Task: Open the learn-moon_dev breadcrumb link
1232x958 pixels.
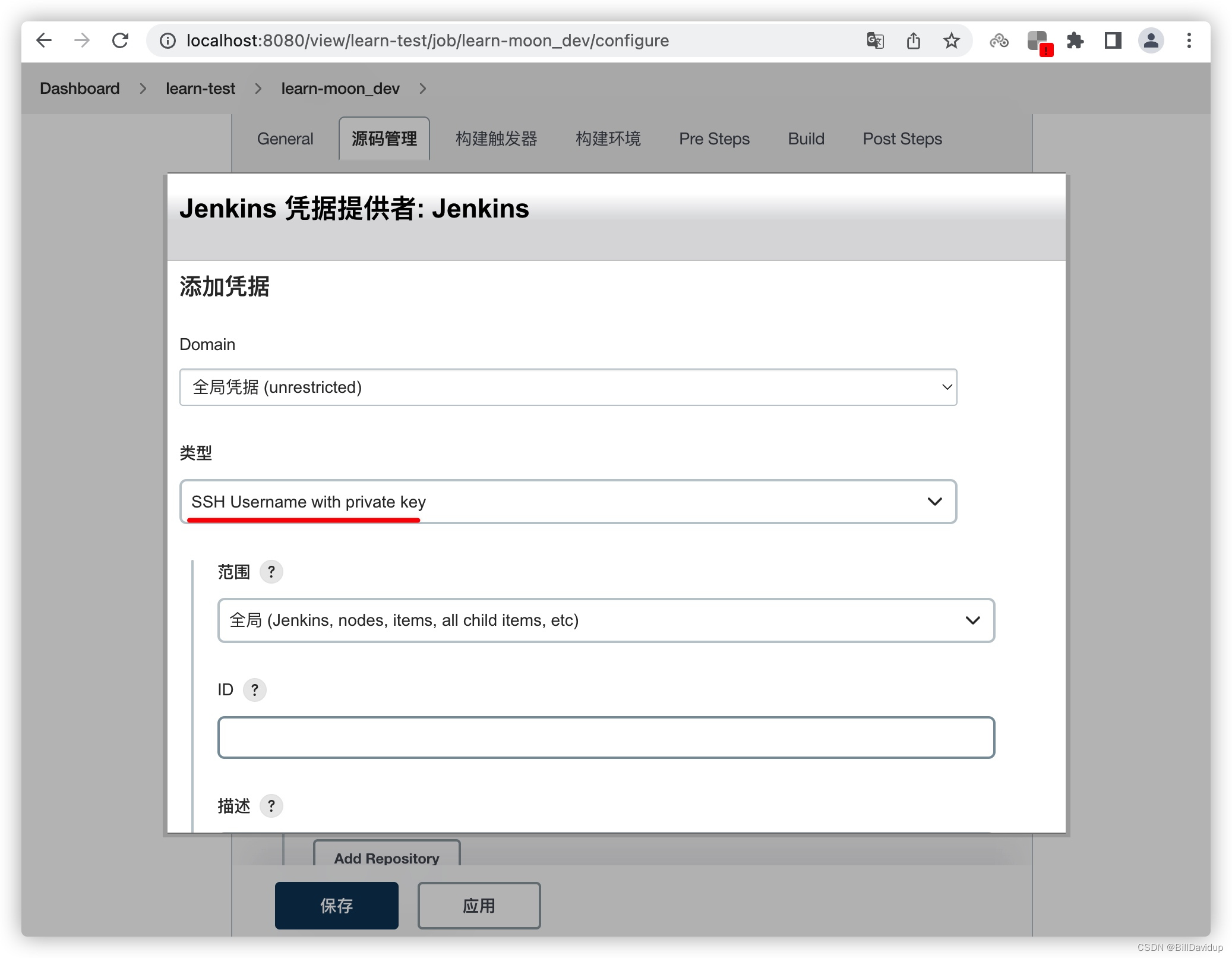Action: (340, 89)
